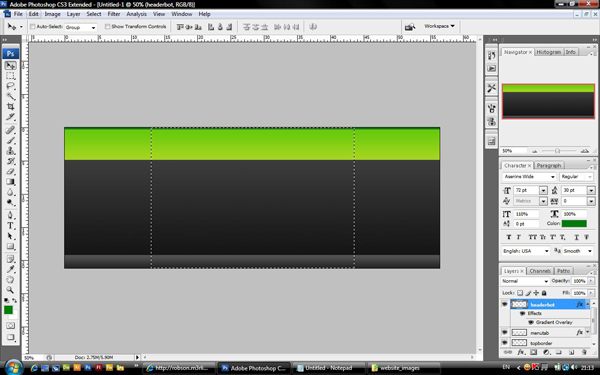Add a layer mask to headerbot
Screen dimensions: 600x375
coord(533,352)
